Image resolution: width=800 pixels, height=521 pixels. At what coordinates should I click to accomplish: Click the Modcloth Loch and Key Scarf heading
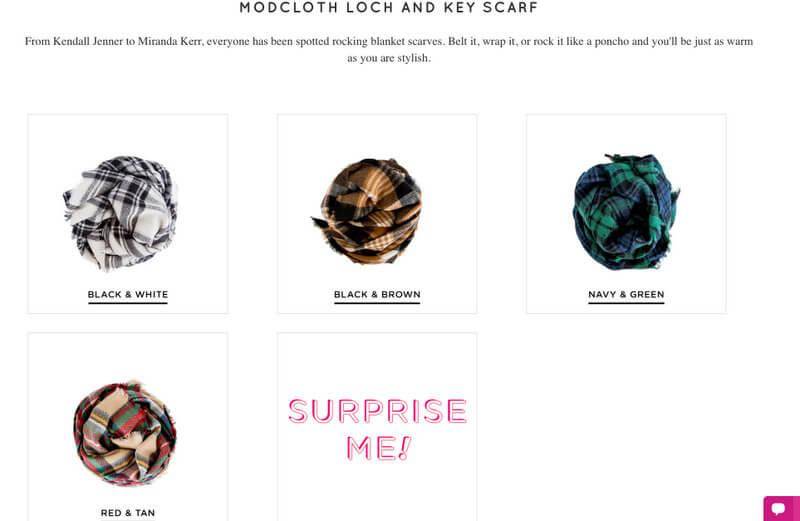[x=389, y=8]
